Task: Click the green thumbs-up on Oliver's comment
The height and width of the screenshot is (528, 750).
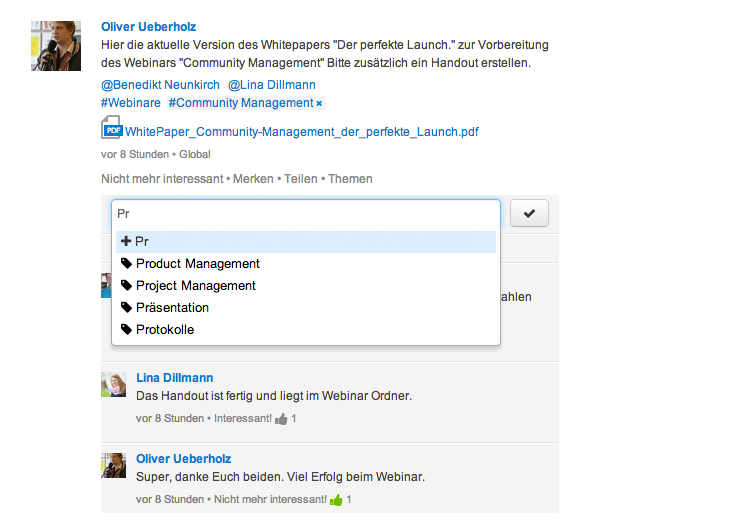Action: 336,500
